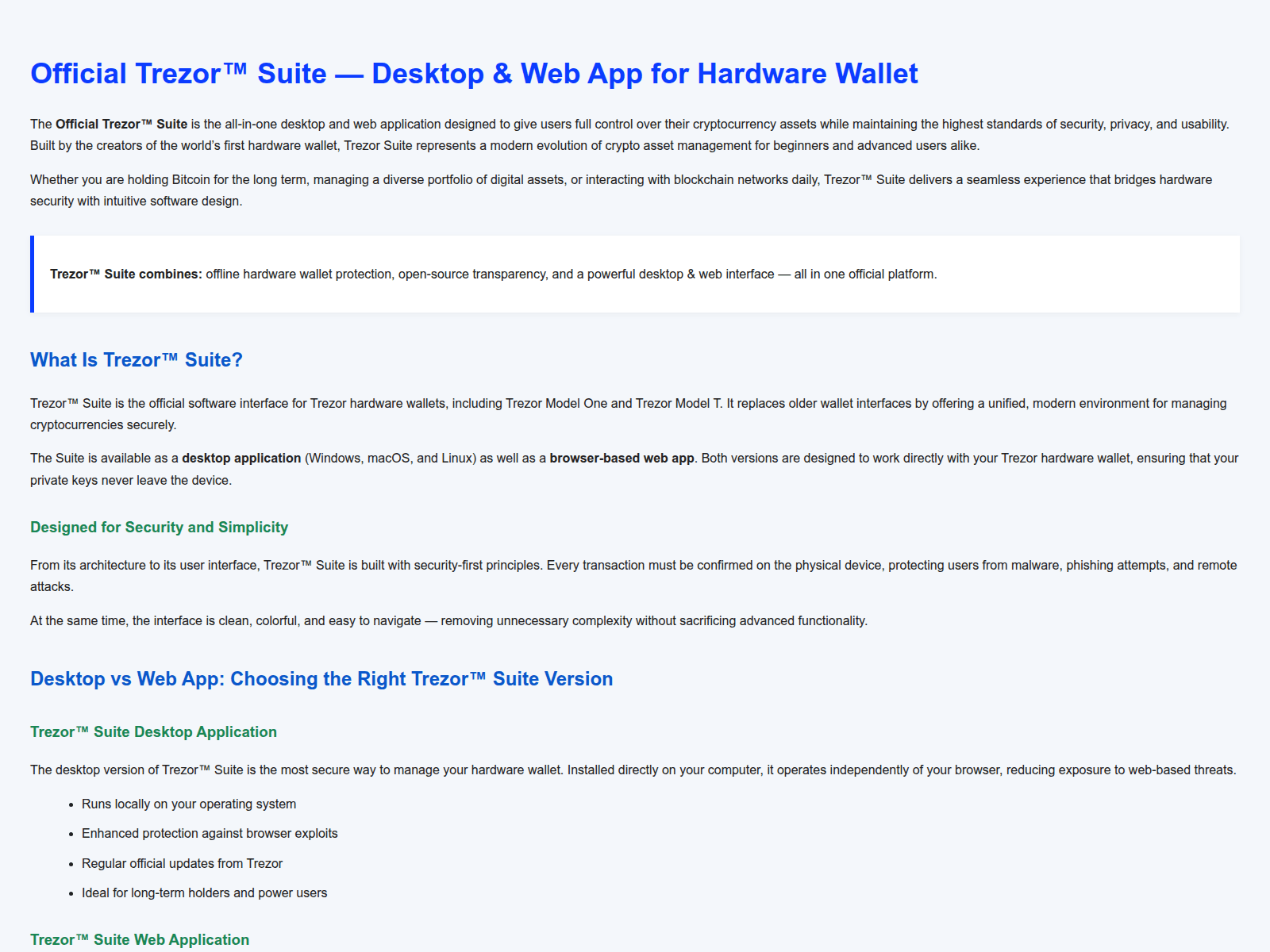Click the Trezor Suite Web Application heading
This screenshot has width=1270, height=952.
139,939
